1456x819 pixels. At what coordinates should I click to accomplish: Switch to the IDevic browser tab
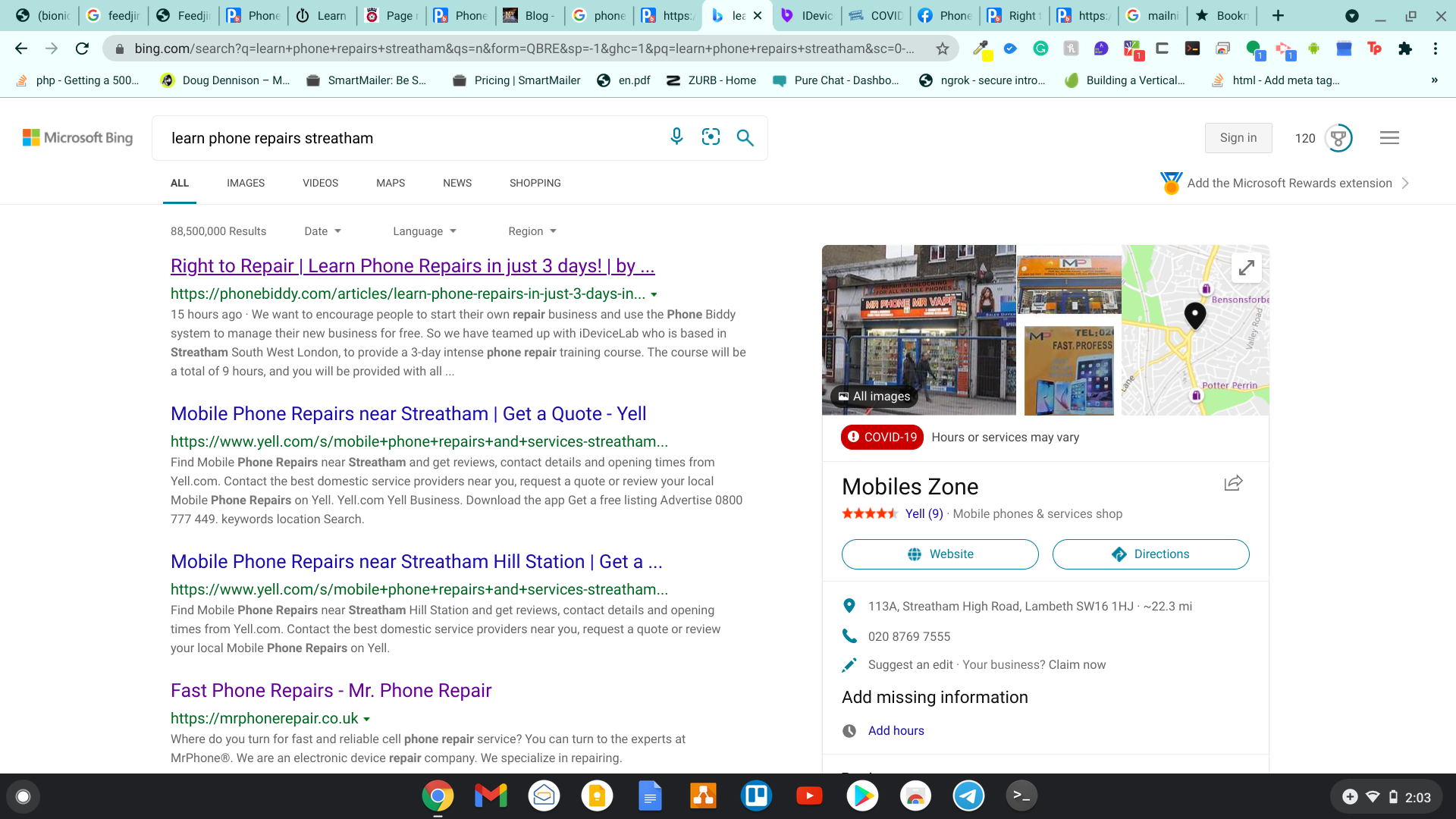808,15
